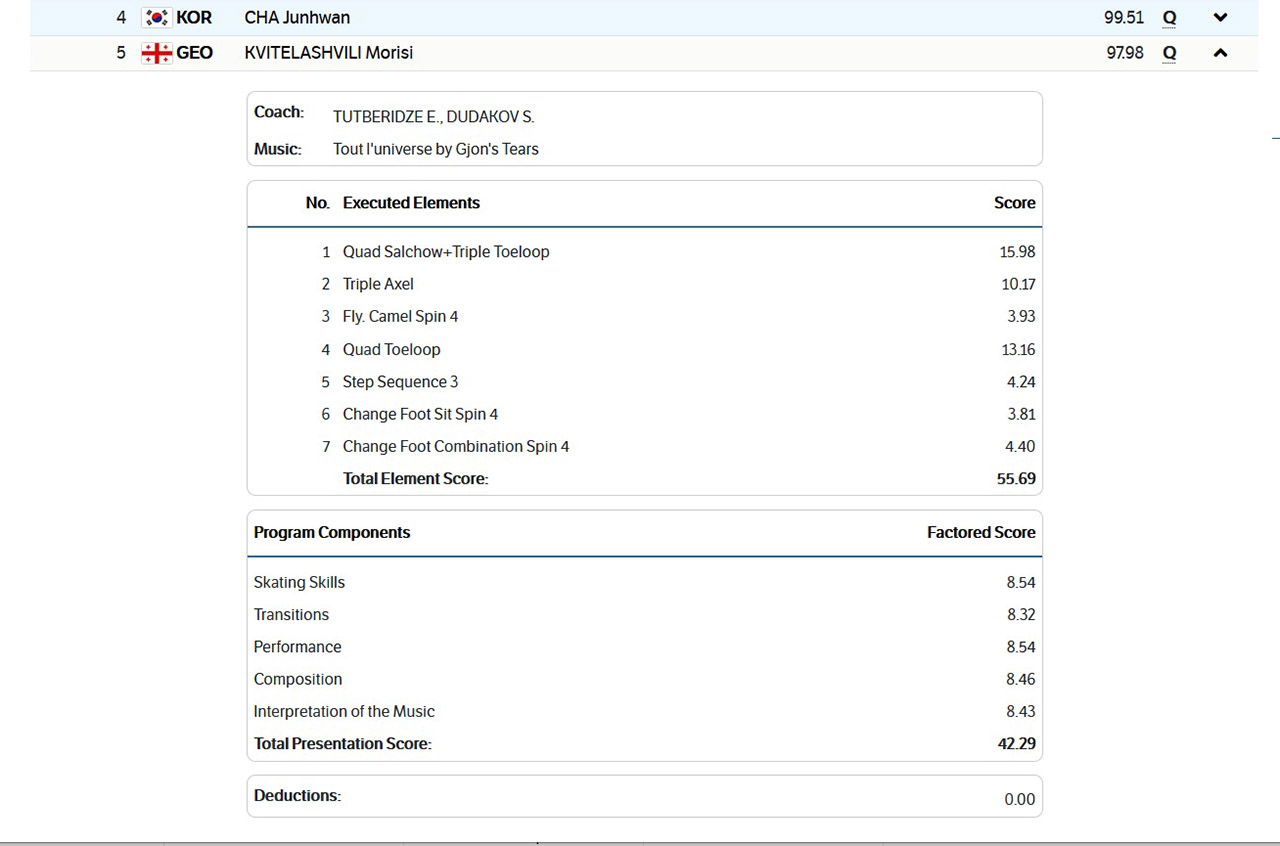The height and width of the screenshot is (846, 1280).
Task: Select the Quad Salchow+Triple Toeloop element row
Action: pos(446,252)
